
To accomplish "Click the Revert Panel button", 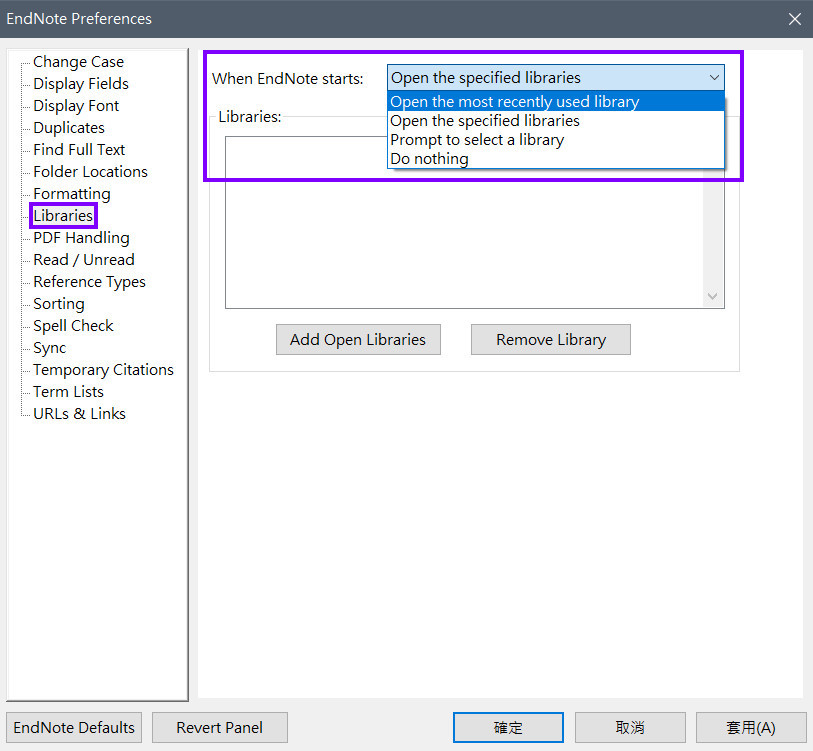I will 220,728.
